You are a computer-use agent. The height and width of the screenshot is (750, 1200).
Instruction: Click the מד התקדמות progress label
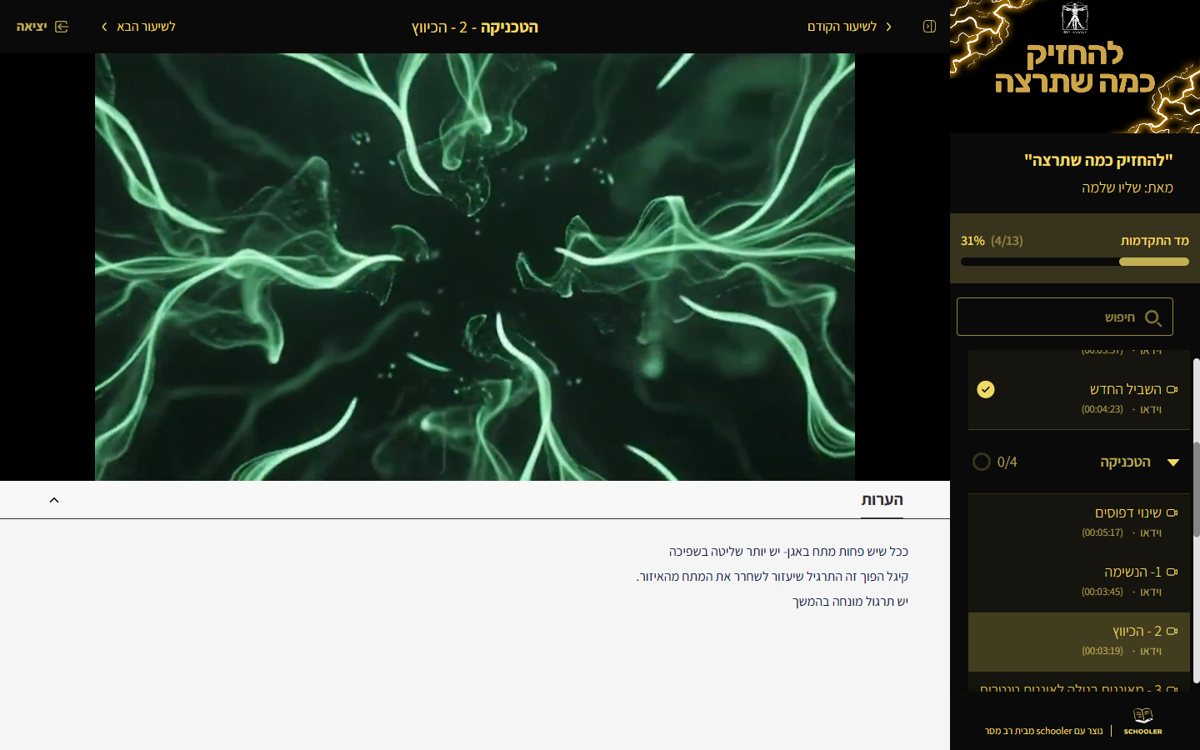click(x=1154, y=241)
